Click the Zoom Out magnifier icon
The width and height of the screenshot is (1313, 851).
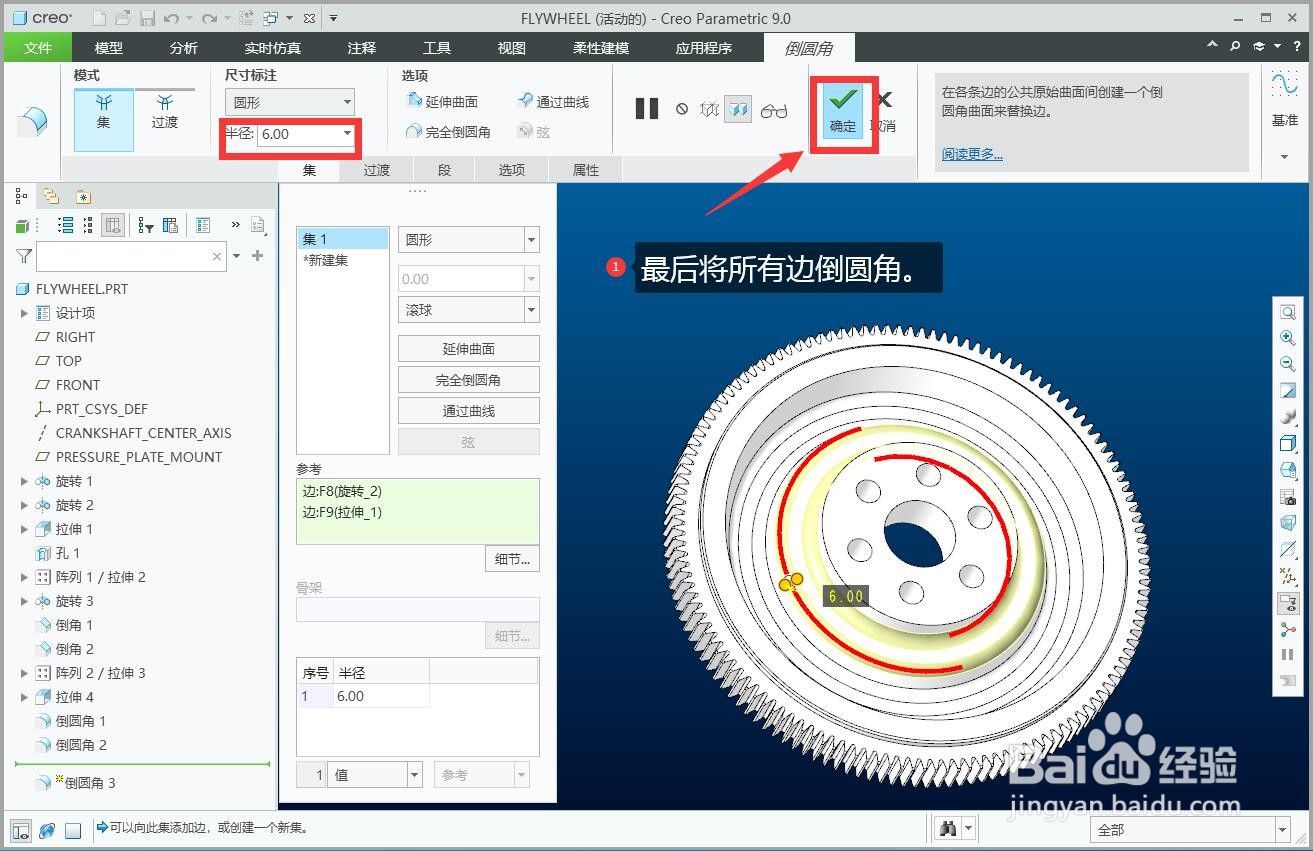coord(1288,364)
